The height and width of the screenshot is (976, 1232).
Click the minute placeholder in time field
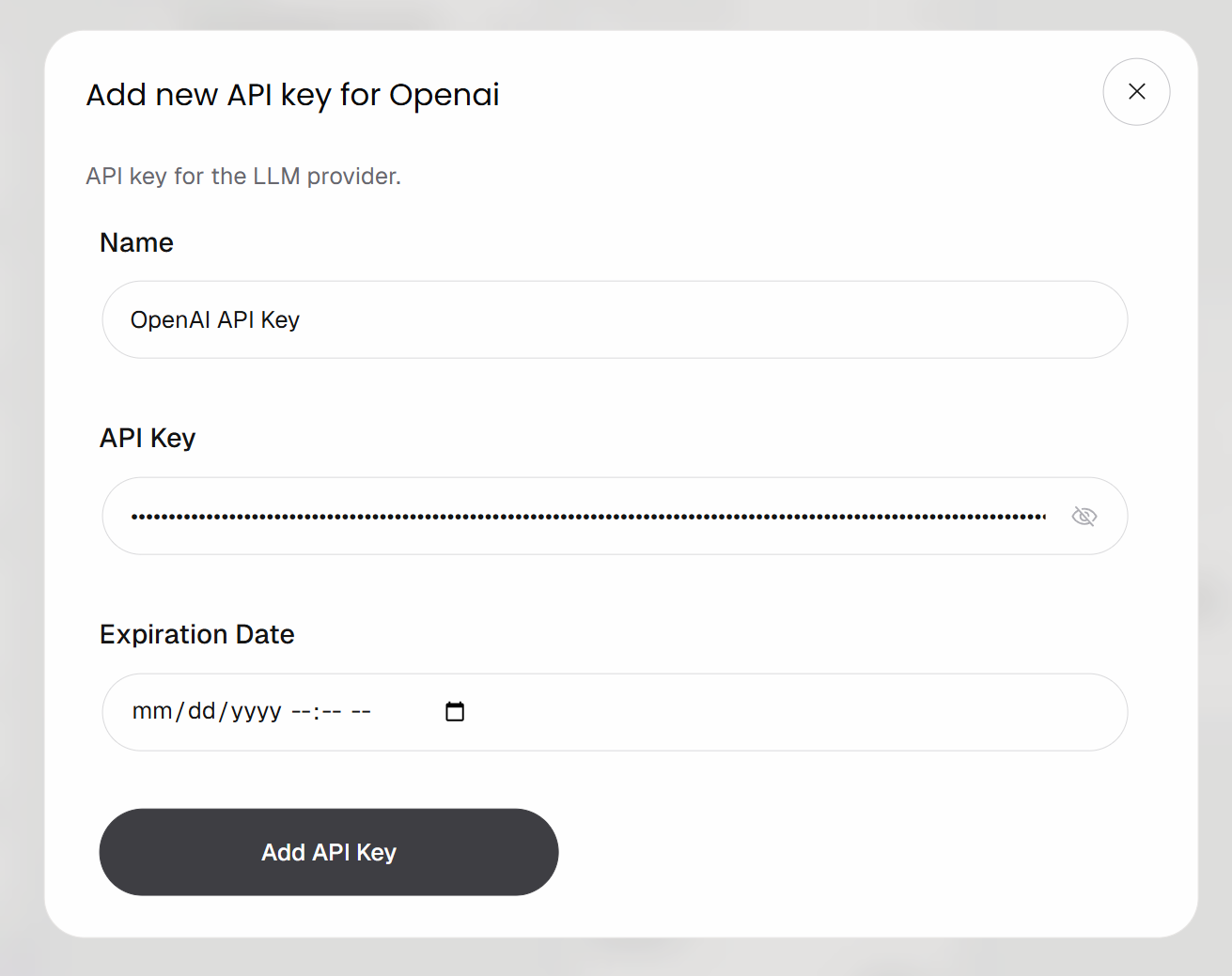(331, 711)
